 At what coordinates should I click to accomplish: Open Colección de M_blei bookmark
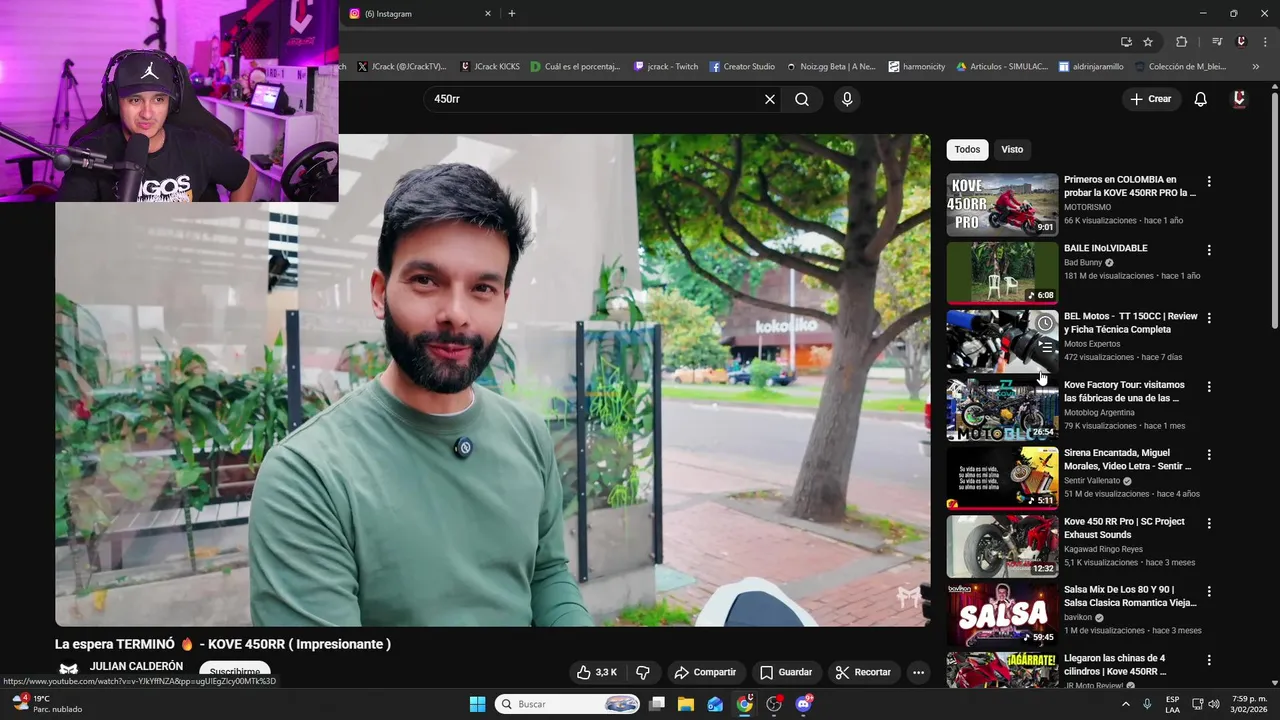[1180, 67]
